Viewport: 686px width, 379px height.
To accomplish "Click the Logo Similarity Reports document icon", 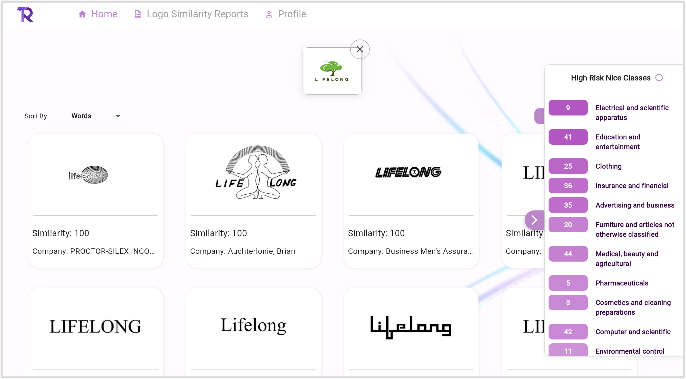I will pyautogui.click(x=137, y=14).
